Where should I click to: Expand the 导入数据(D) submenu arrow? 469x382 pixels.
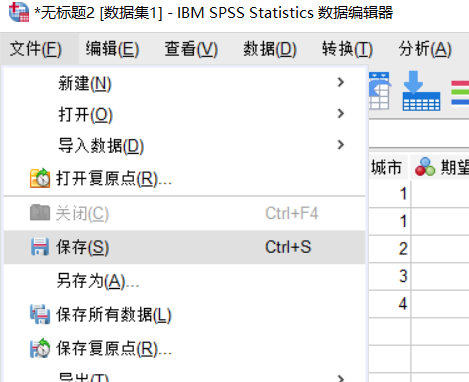coord(340,145)
